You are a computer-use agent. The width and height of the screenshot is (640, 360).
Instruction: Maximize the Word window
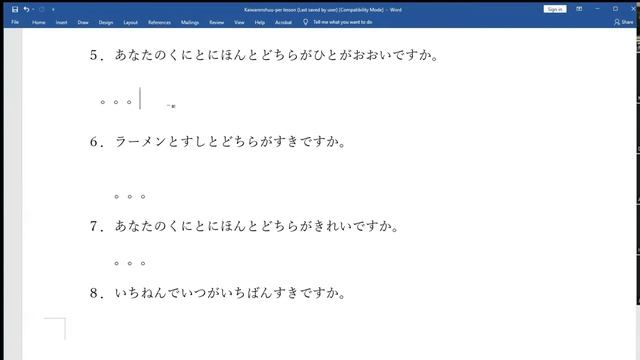616,9
